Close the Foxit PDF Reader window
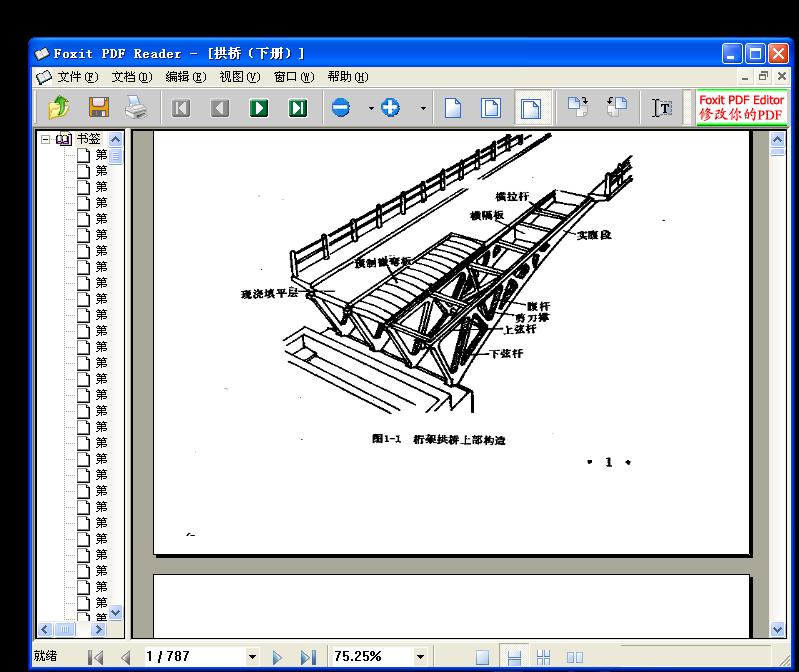This screenshot has width=799, height=672. [x=778, y=53]
